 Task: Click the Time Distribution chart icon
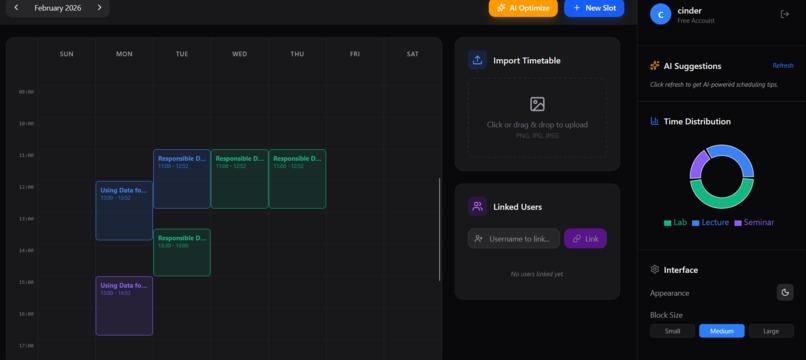(654, 121)
